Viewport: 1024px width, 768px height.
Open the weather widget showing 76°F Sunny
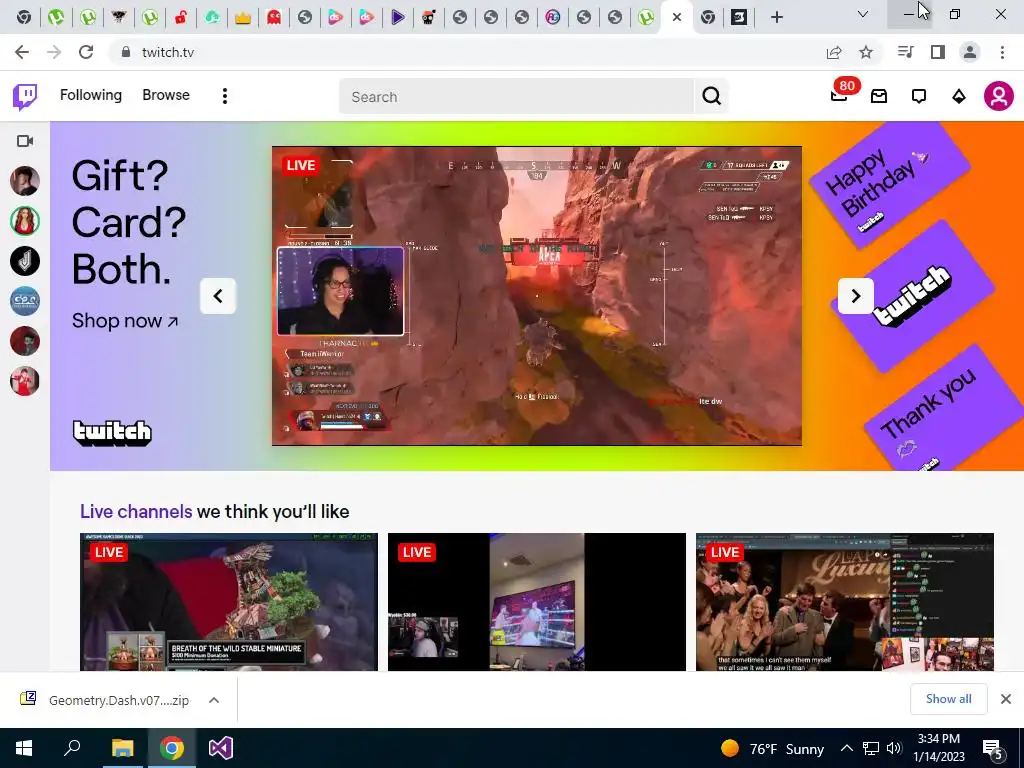click(773, 748)
